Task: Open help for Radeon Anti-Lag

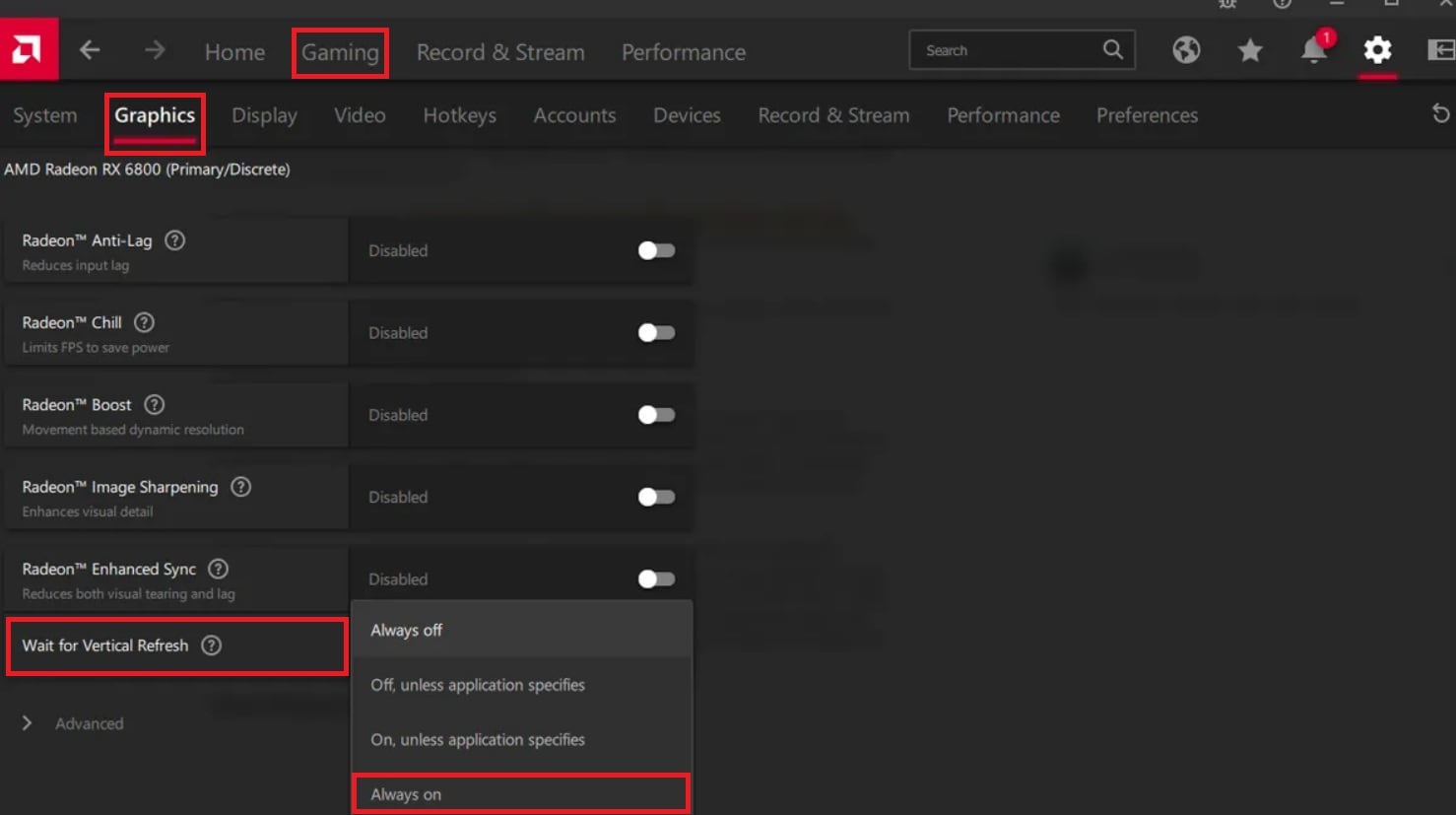Action: [174, 240]
